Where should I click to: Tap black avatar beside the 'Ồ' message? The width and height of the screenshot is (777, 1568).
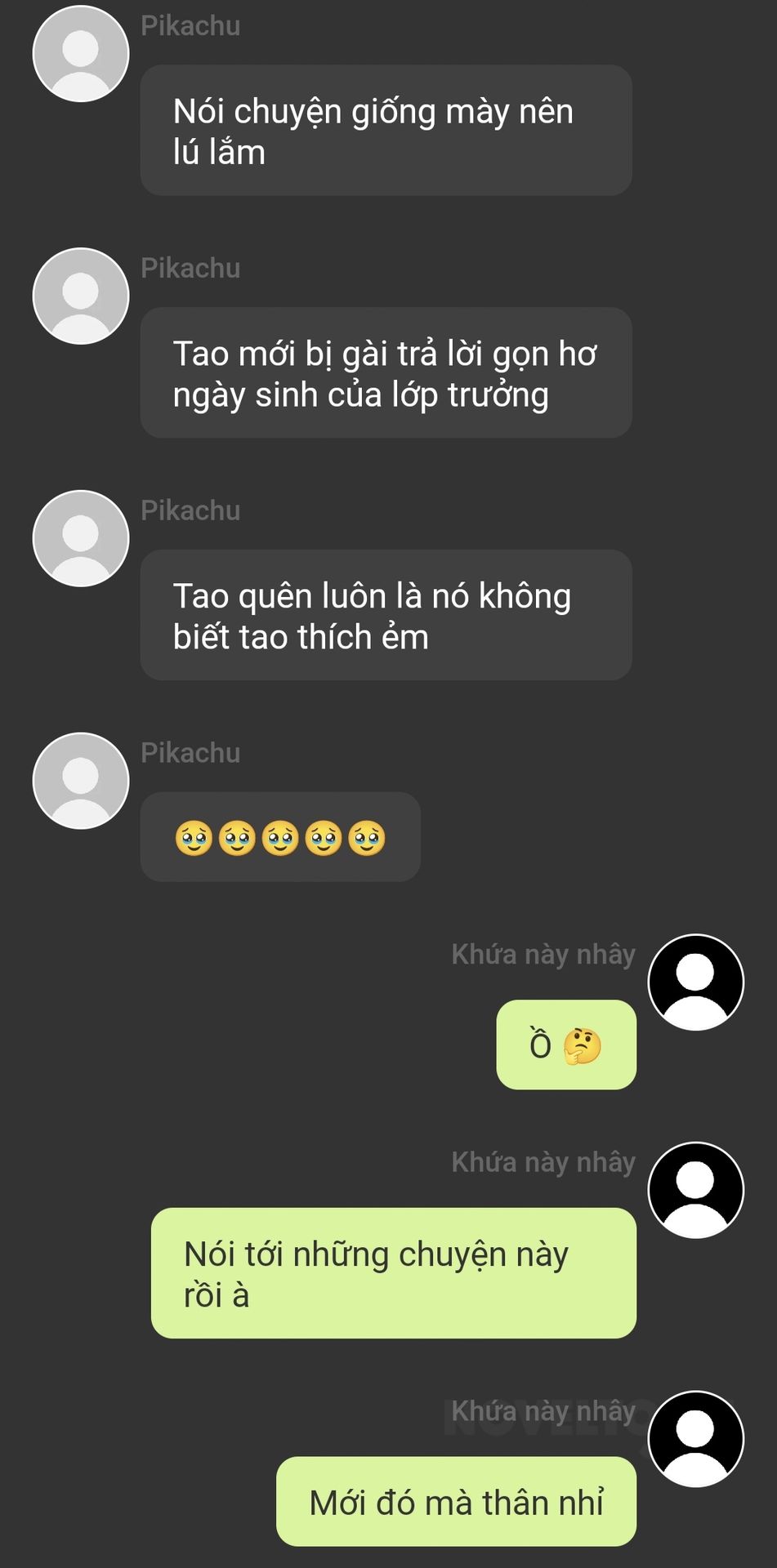[x=696, y=982]
